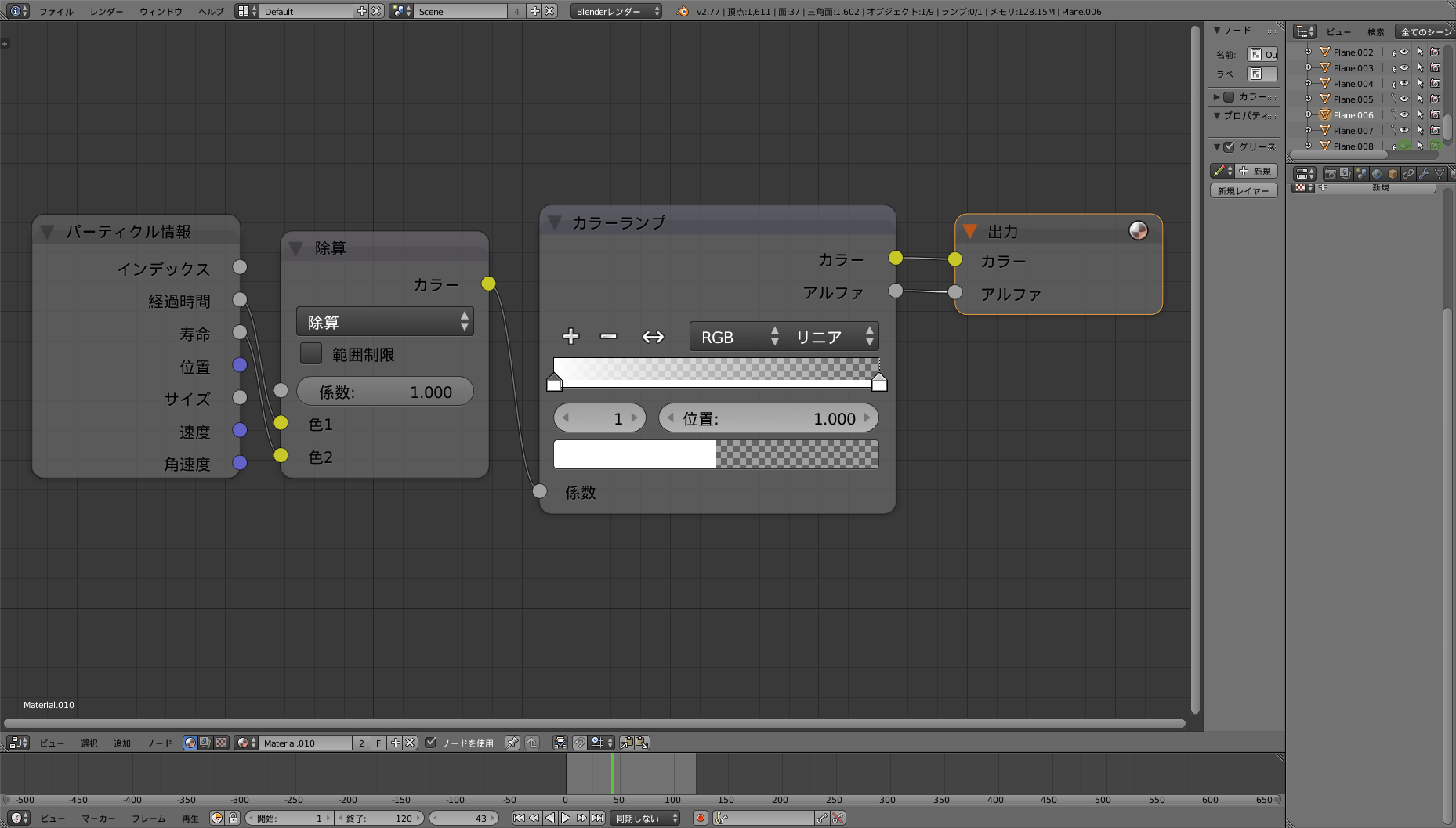The height and width of the screenshot is (828, 1456).
Task: Toggle selectability arrow for Plane.005
Action: pos(1420,99)
